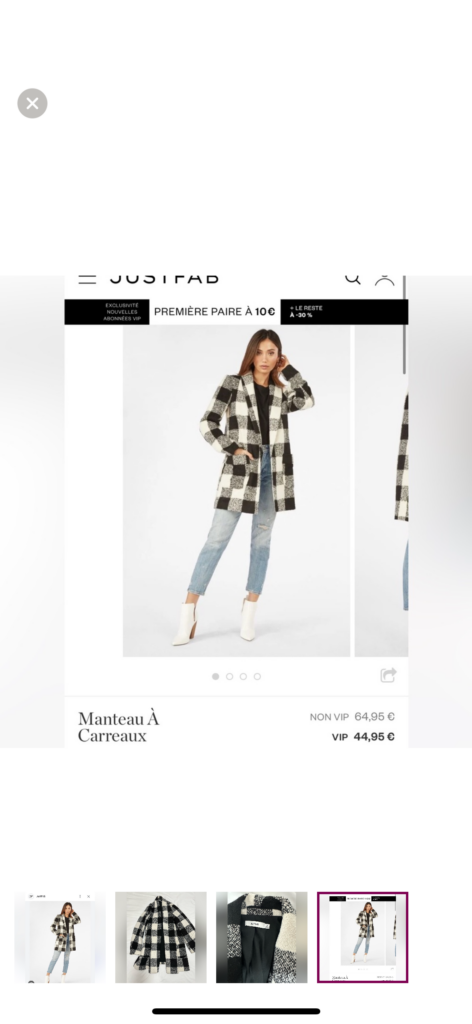Click the JustFab logo
Screen dimensions: 472x1024
[x=165, y=279]
